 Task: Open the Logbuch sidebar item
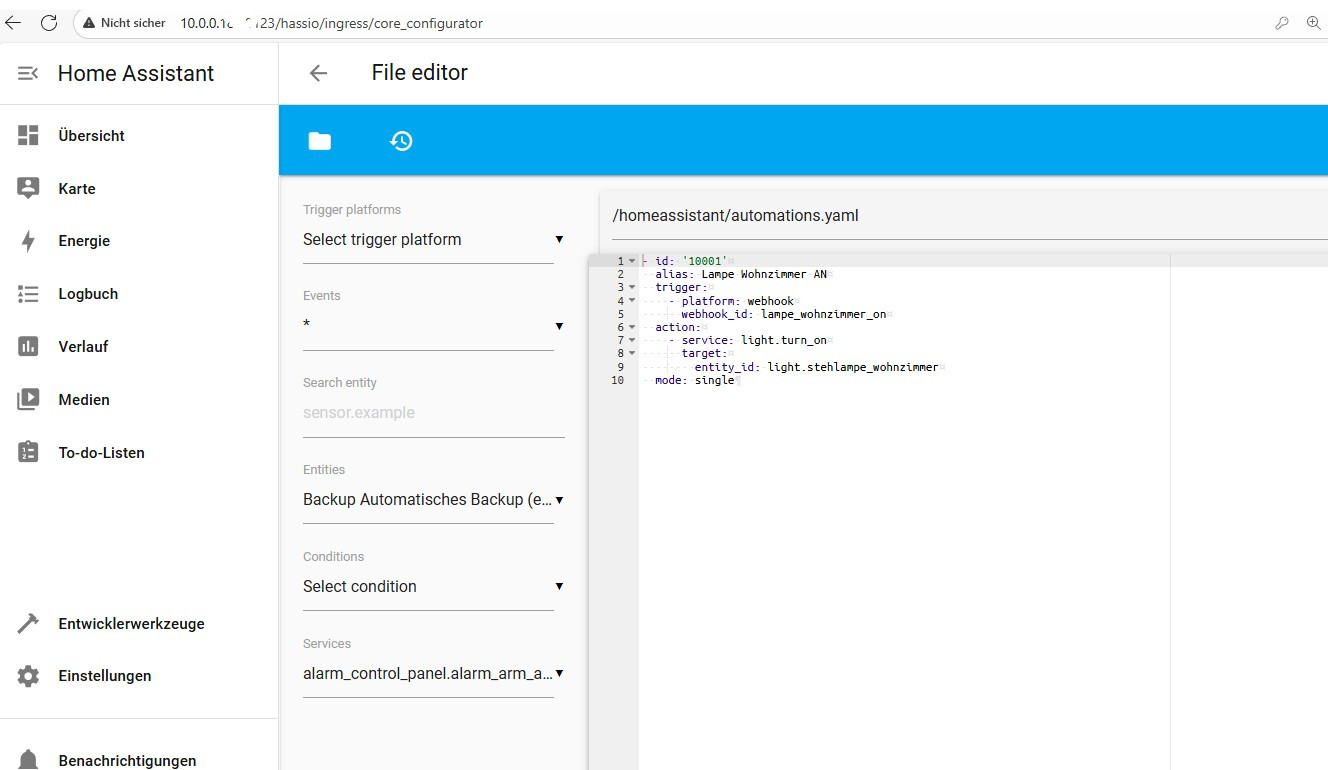click(88, 294)
